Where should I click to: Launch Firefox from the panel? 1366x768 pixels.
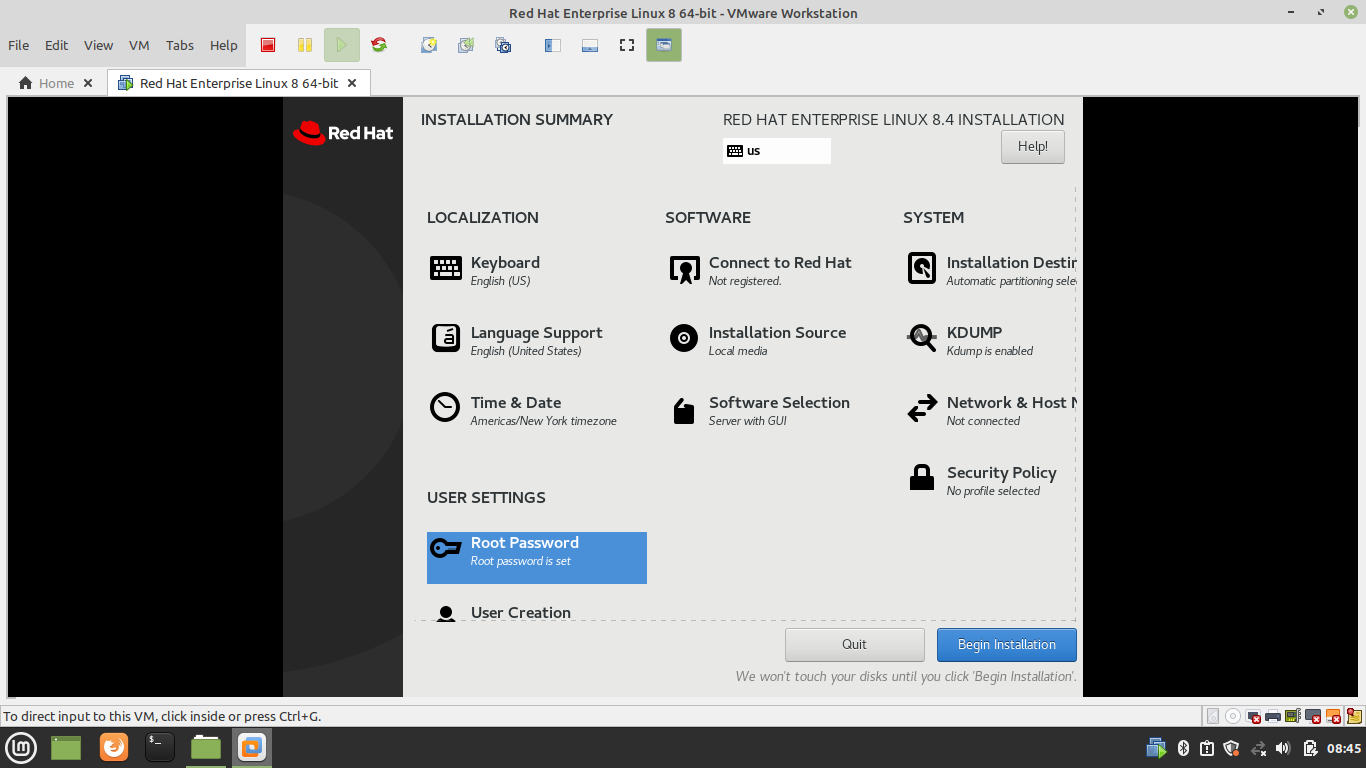pos(114,747)
